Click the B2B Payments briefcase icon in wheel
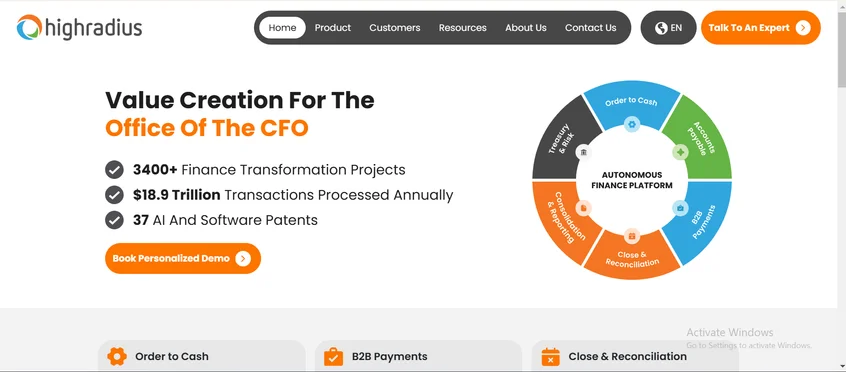This screenshot has width=846, height=372. coord(680,208)
